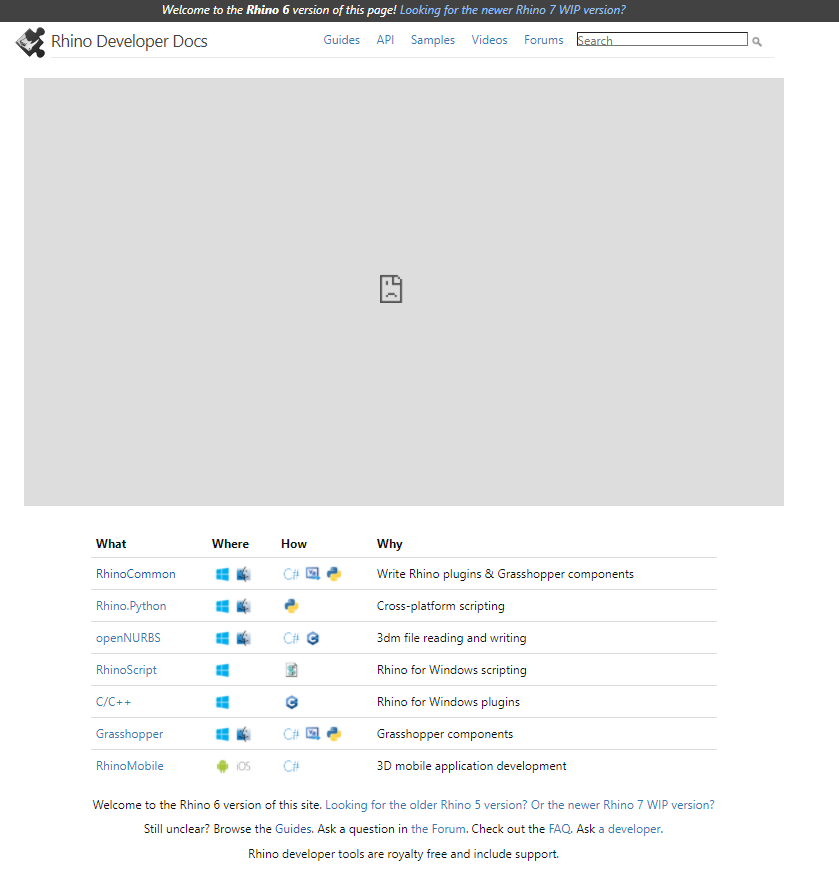Click 'Rhino for Windows plugins' text

click(x=448, y=702)
